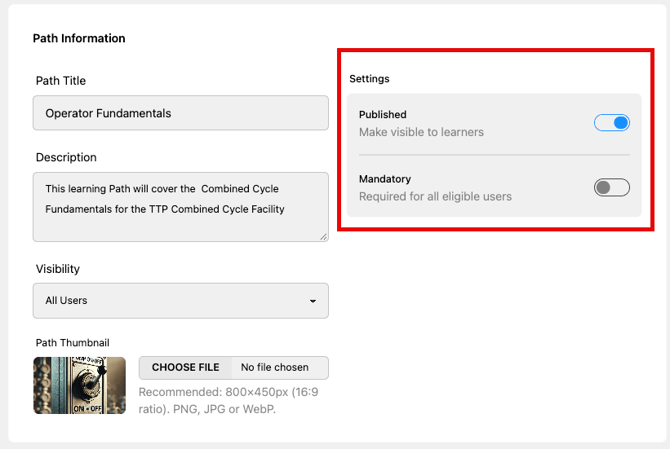
Task: Toggle the Published switch off
Action: [611, 123]
